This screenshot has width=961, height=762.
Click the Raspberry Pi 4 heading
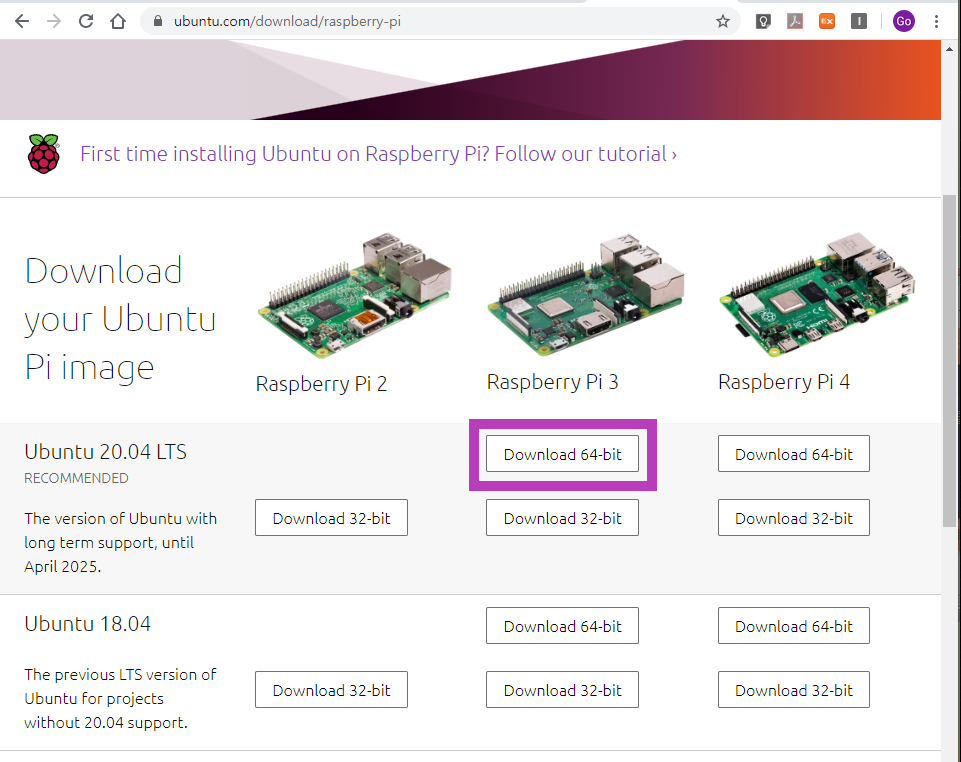point(784,382)
